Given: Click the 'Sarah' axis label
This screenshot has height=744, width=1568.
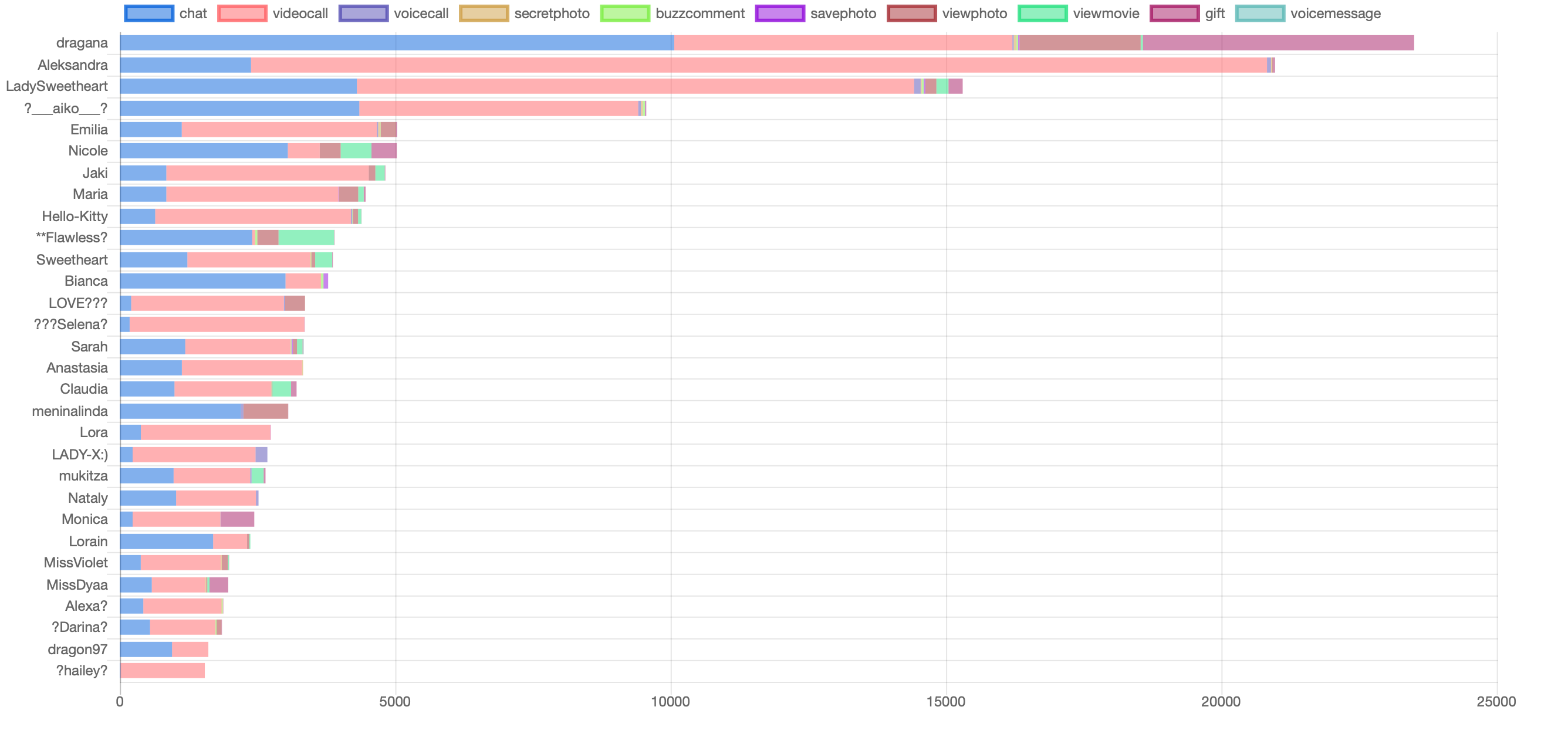Looking at the screenshot, I should 89,346.
